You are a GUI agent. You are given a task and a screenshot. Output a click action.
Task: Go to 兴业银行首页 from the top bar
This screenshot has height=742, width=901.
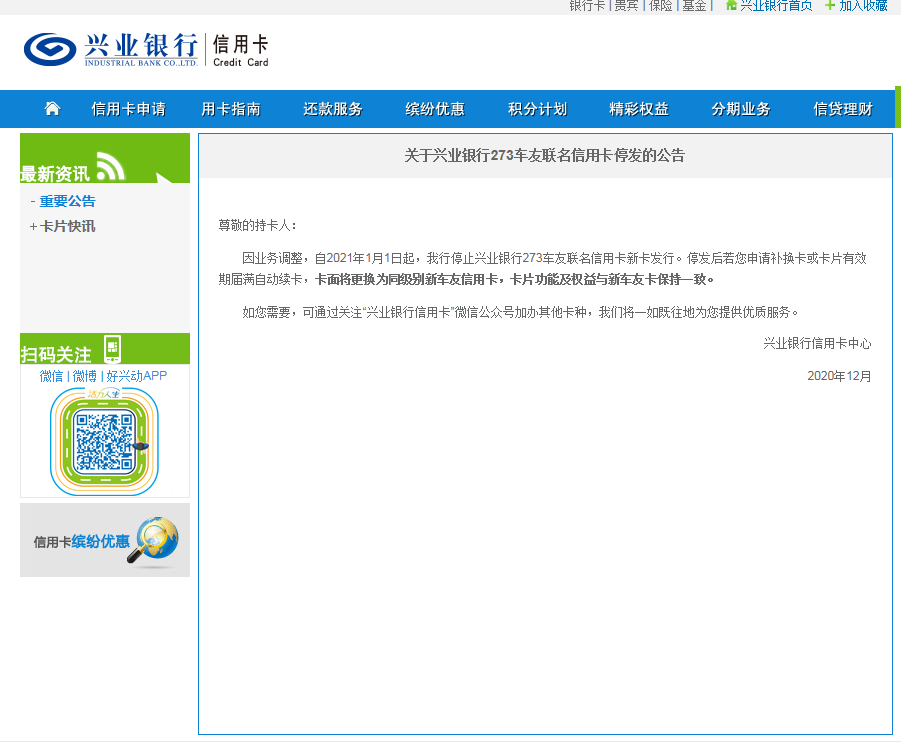pos(776,6)
